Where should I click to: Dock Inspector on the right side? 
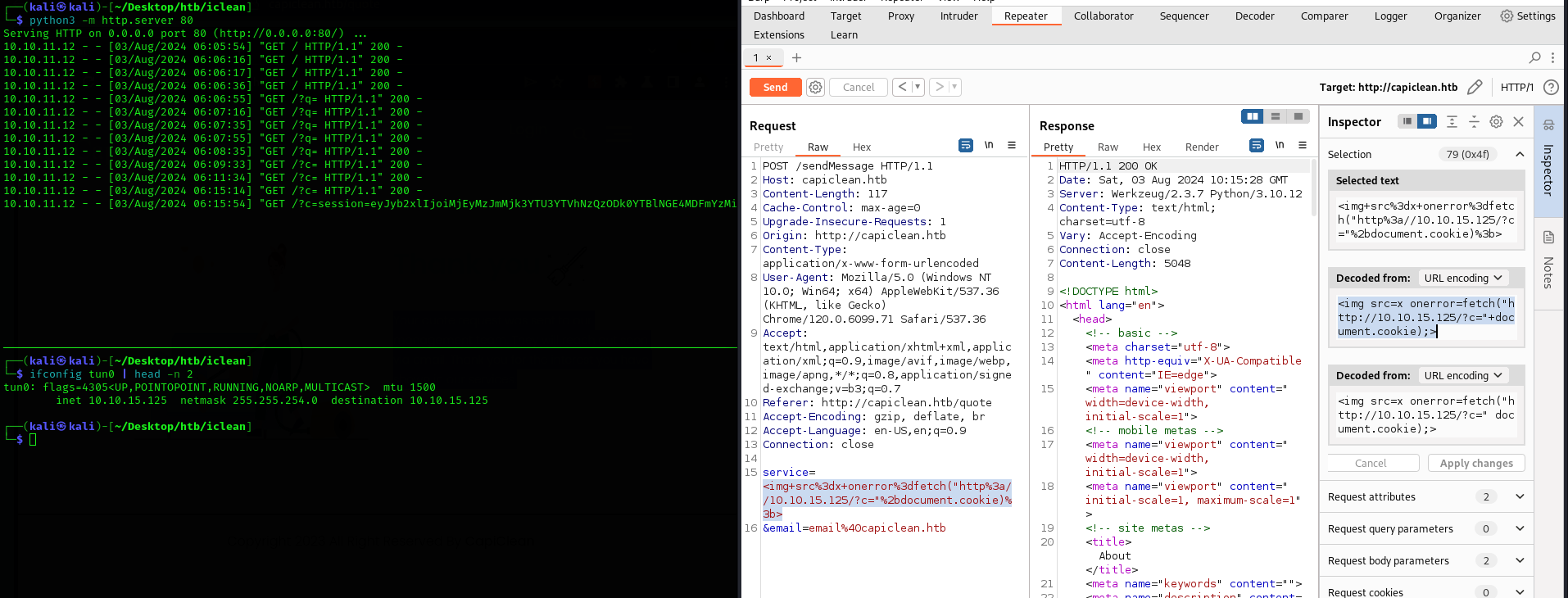[x=1427, y=121]
